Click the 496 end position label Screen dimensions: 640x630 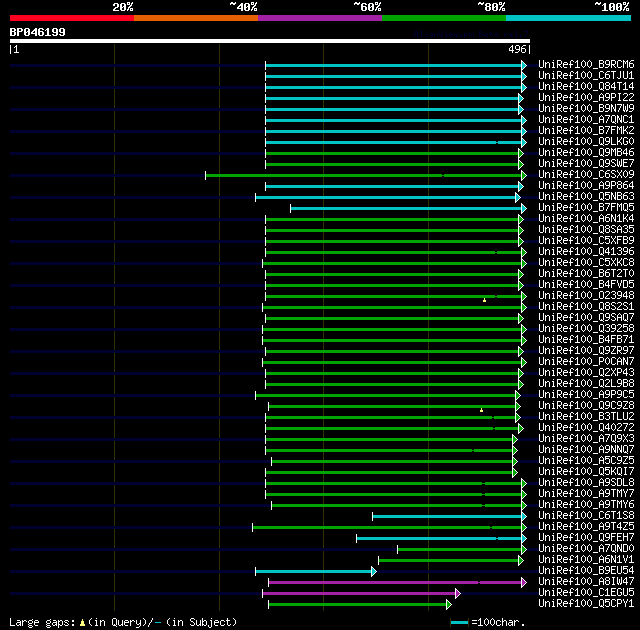click(517, 49)
